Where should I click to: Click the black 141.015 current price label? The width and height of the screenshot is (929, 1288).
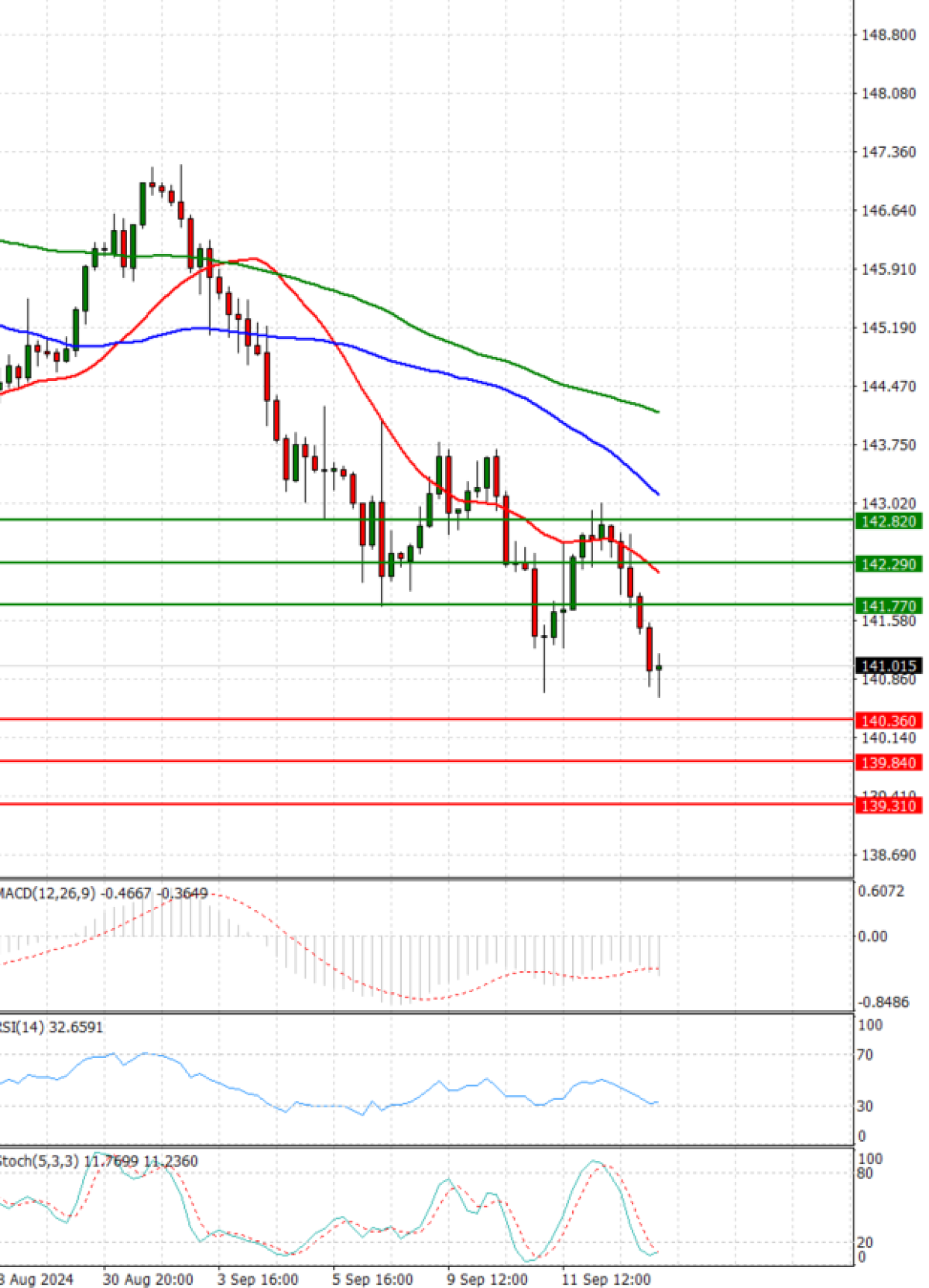click(889, 666)
